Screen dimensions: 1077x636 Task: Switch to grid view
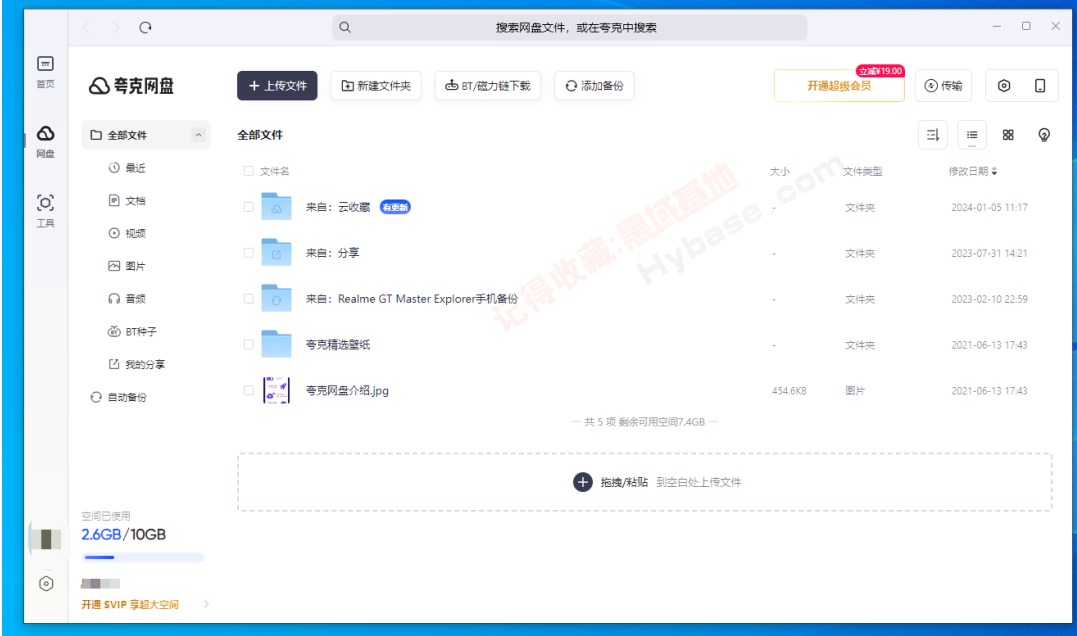coord(1008,135)
